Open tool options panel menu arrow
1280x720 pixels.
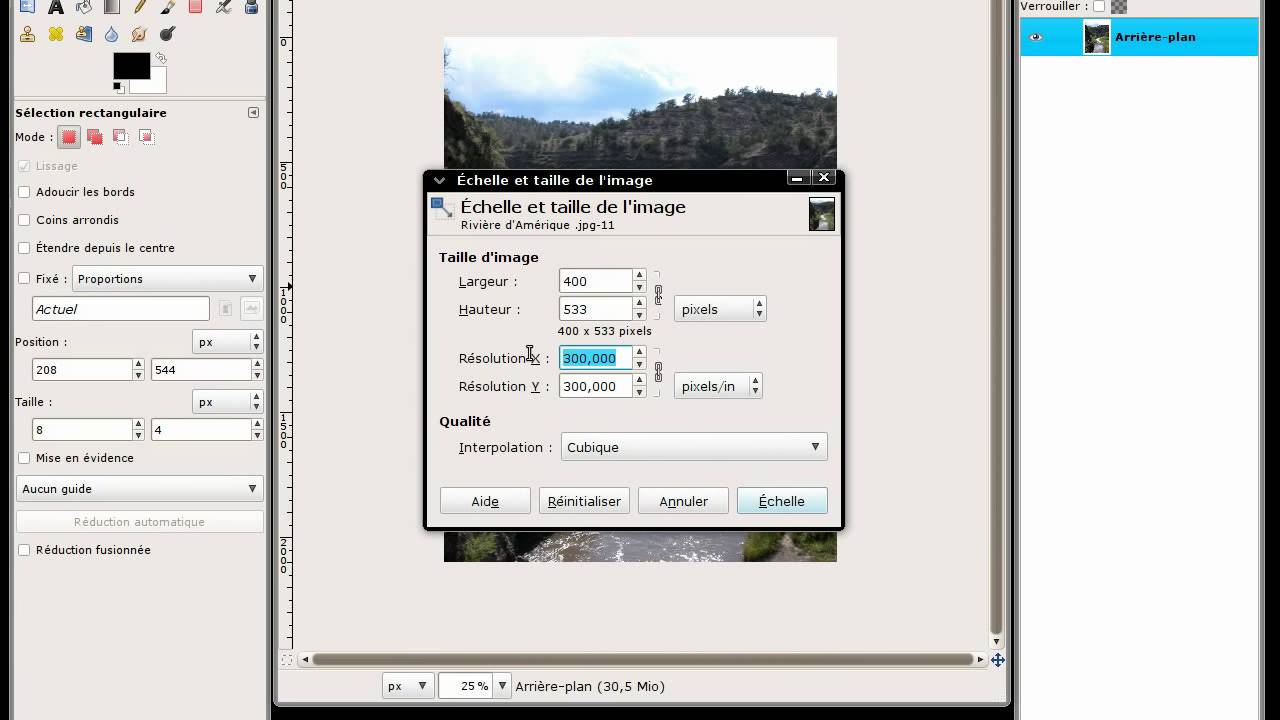point(253,113)
